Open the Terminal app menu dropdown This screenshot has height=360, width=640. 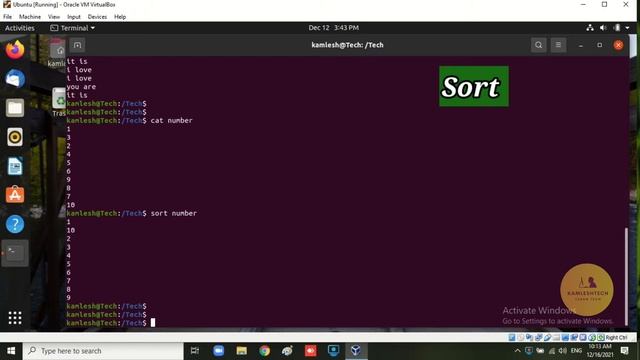point(73,28)
